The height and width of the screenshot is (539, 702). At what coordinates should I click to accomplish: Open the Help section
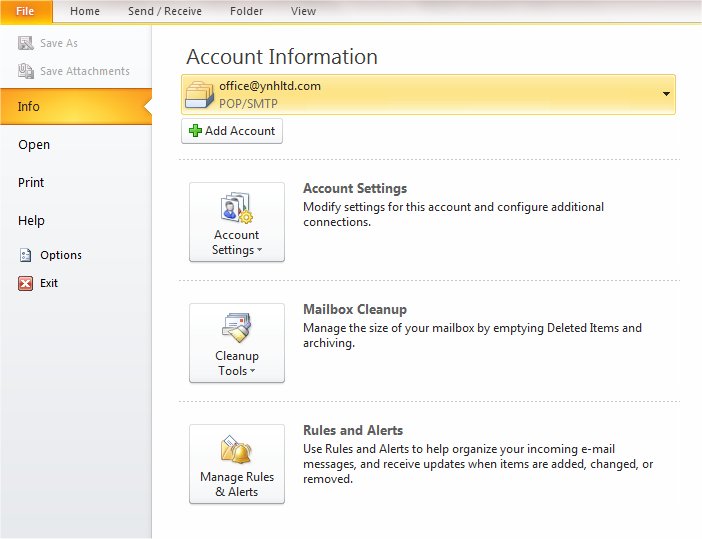pos(31,221)
